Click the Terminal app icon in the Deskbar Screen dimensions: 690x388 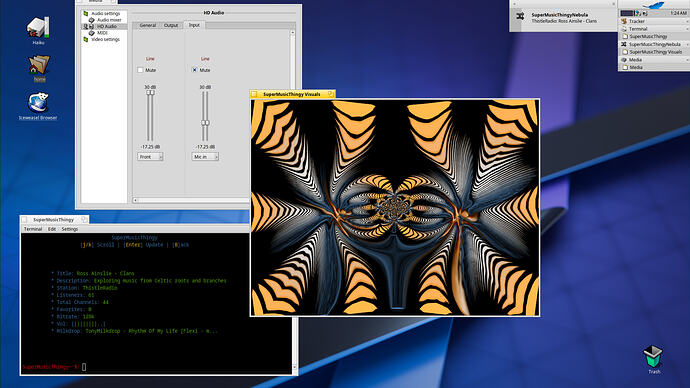624,29
